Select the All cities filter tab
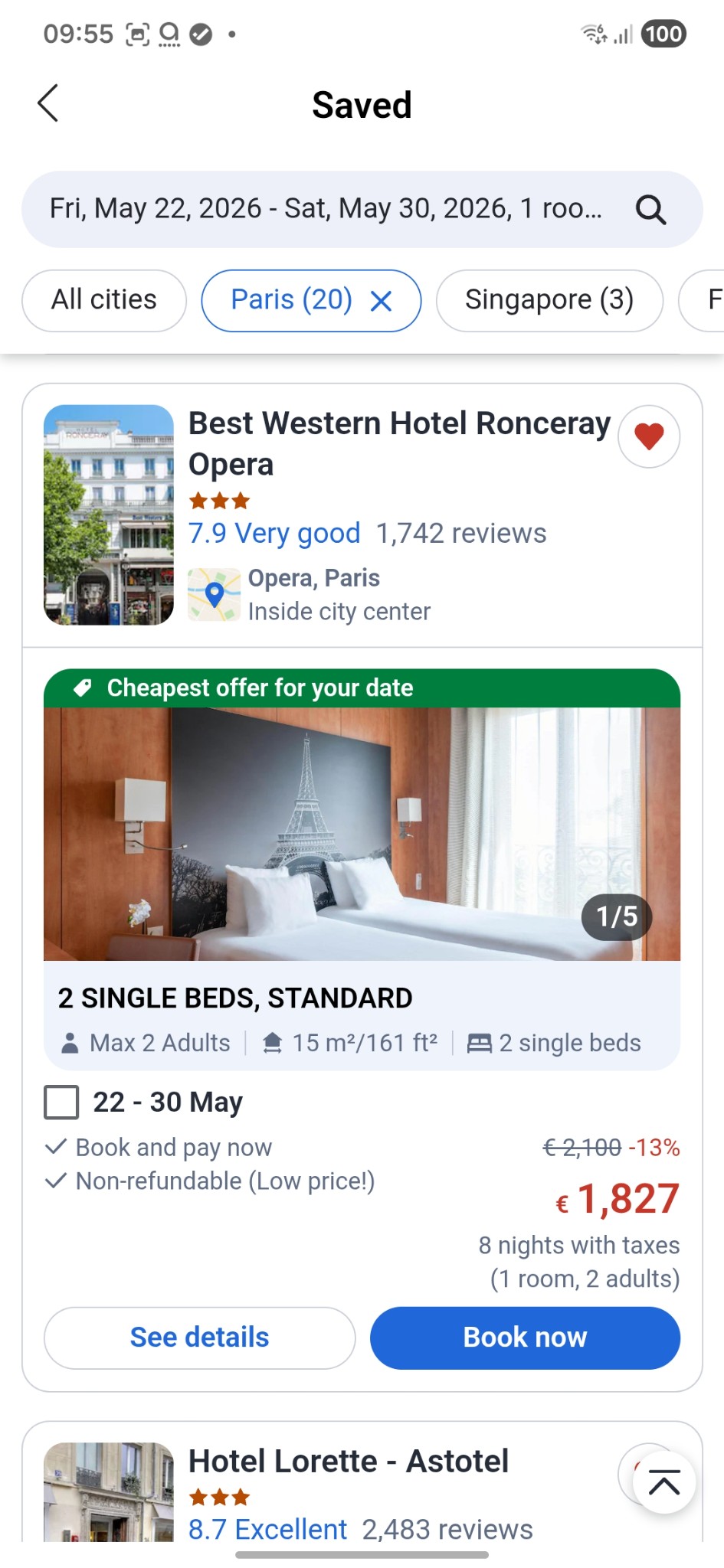 [x=104, y=300]
